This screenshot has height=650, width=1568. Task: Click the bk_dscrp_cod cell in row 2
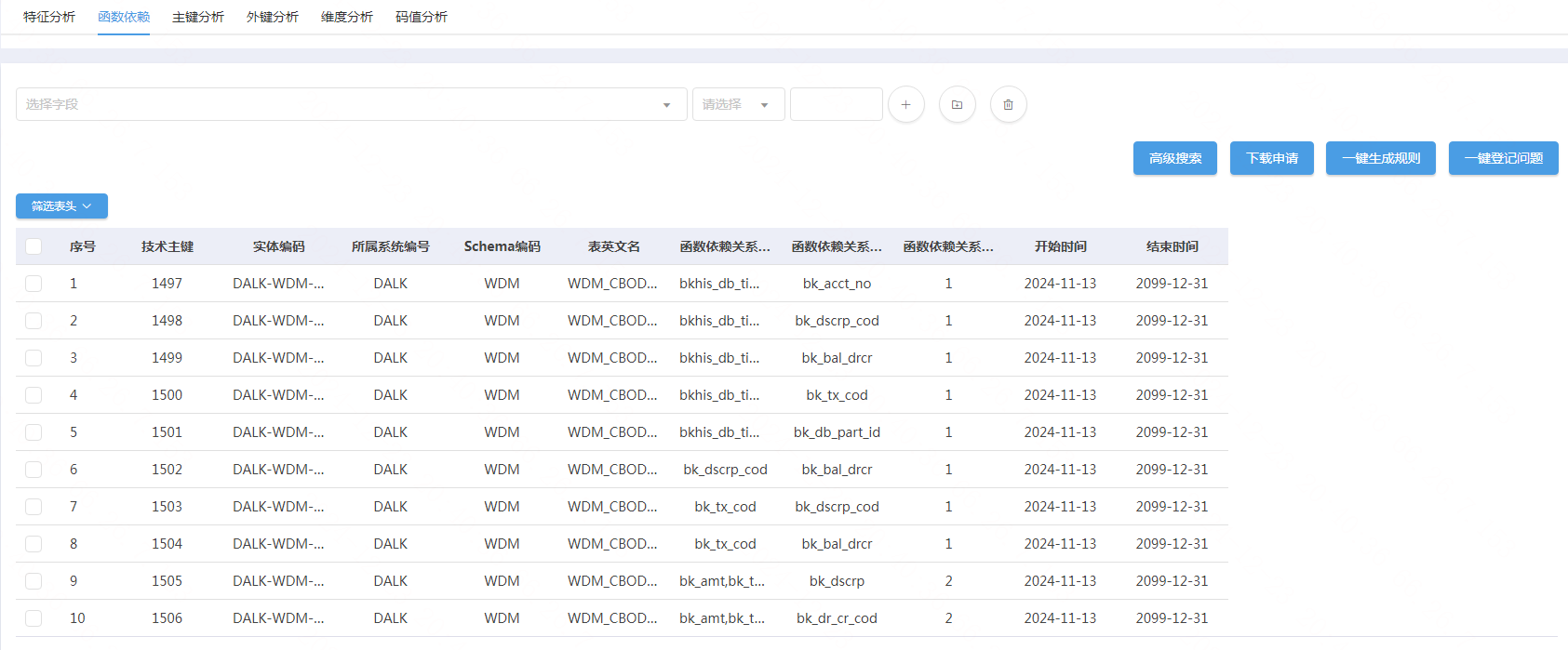point(838,321)
